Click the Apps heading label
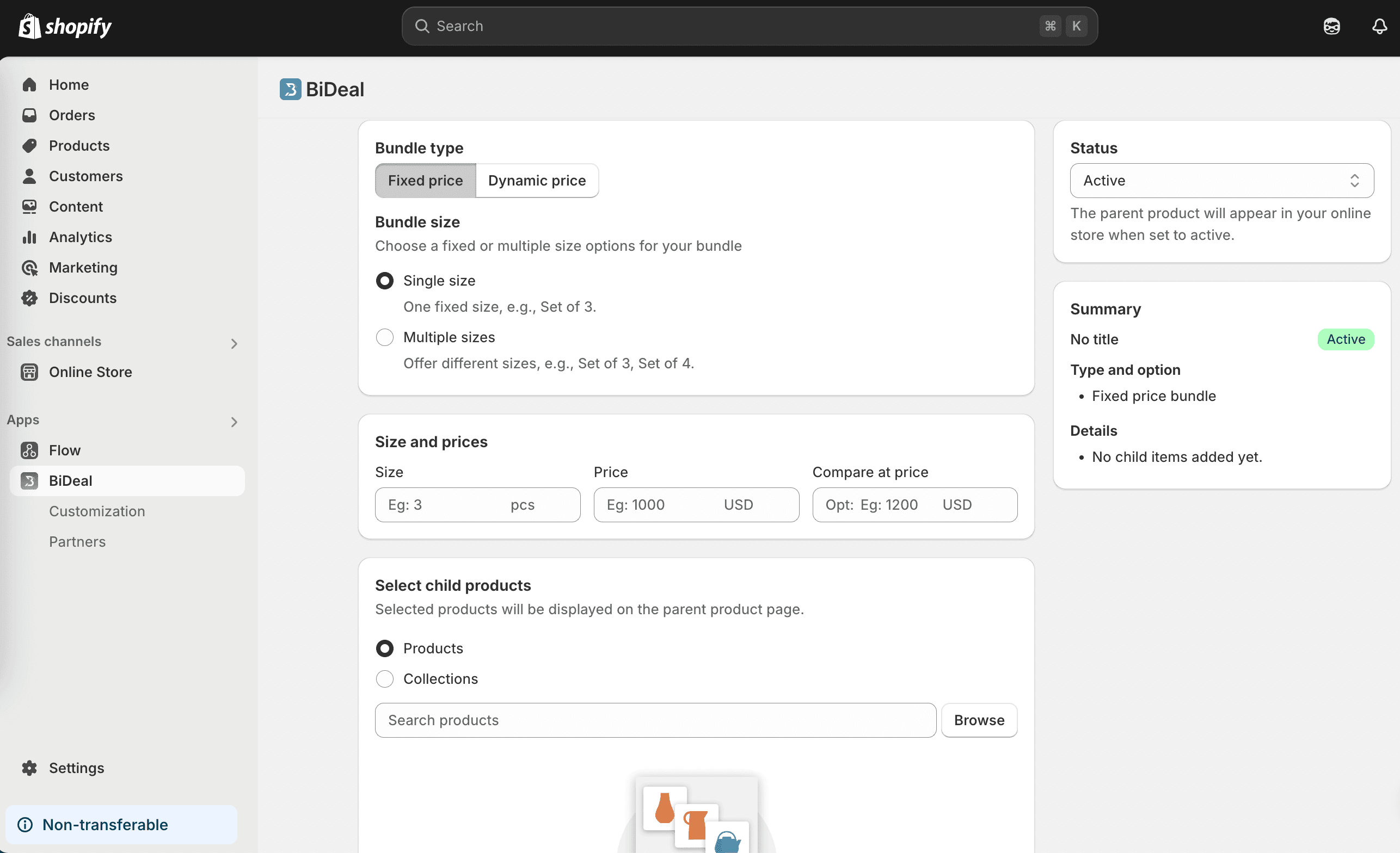The height and width of the screenshot is (853, 1400). click(x=23, y=419)
